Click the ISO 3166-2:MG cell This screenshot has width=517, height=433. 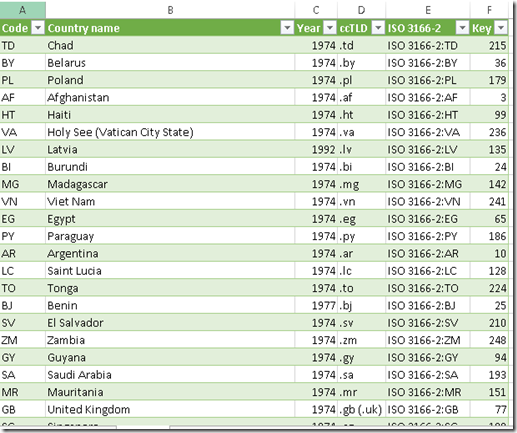[428, 184]
